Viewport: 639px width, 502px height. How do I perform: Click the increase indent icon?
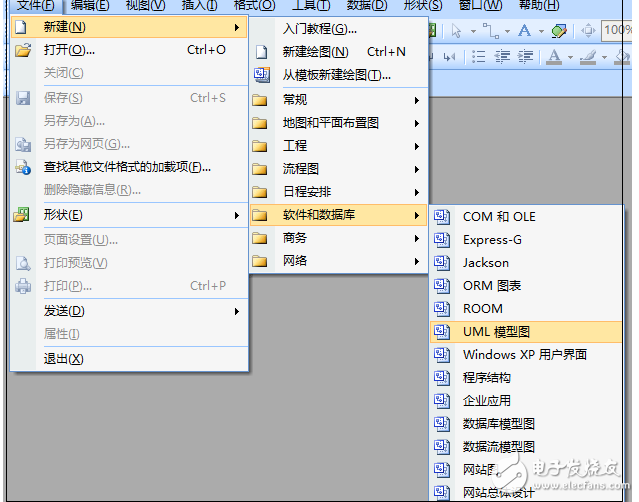click(525, 55)
